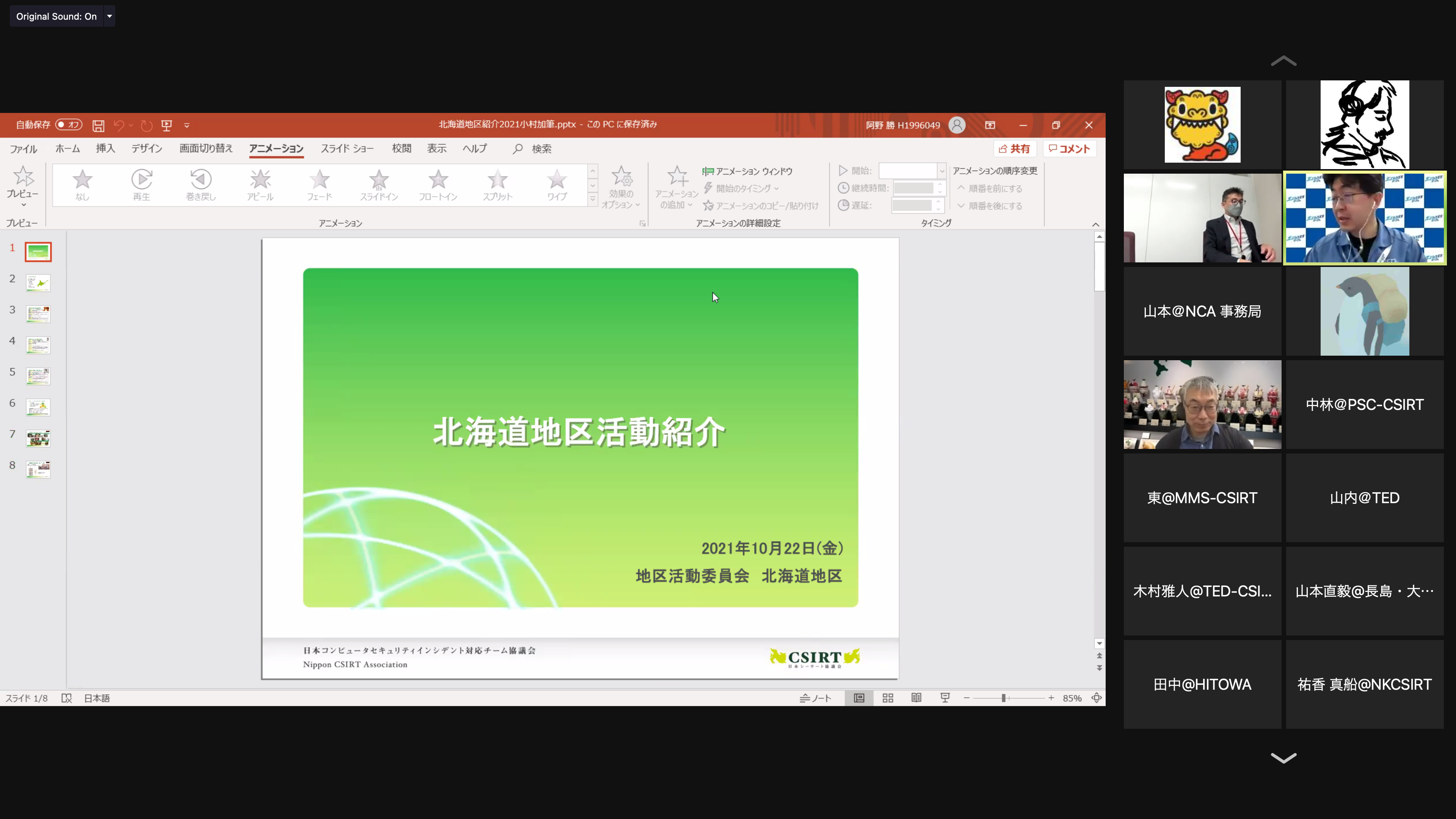Switch to the 画面切り替え tab
Viewport: 1456px width, 819px height.
click(206, 149)
